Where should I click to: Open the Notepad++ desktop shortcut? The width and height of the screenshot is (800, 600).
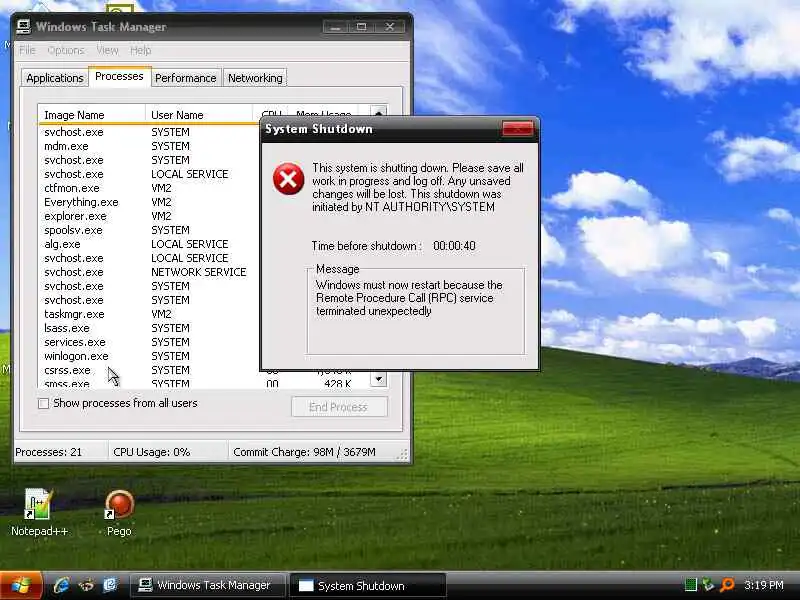(38, 512)
